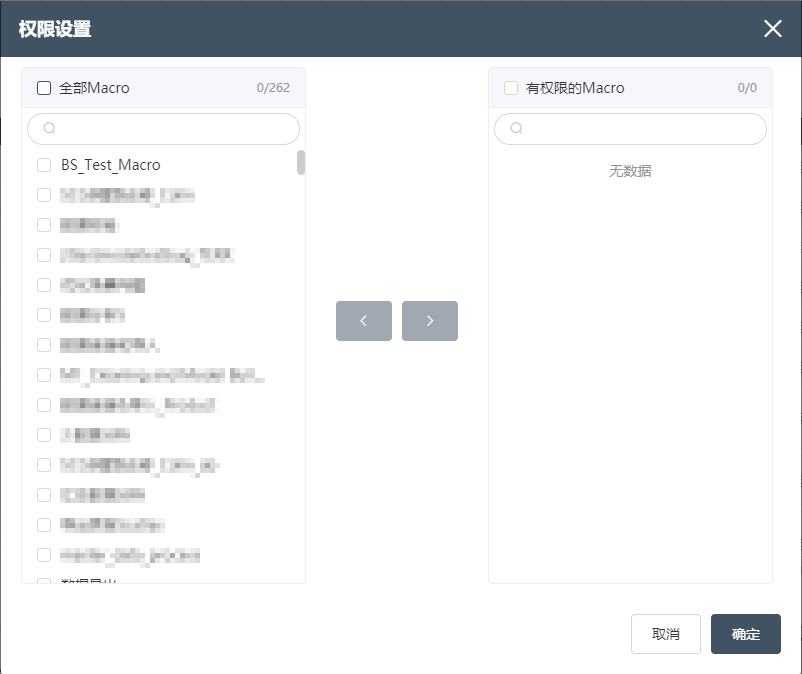The height and width of the screenshot is (674, 802).
Task: Select the BS_Test_Macro item label
Action: click(110, 165)
